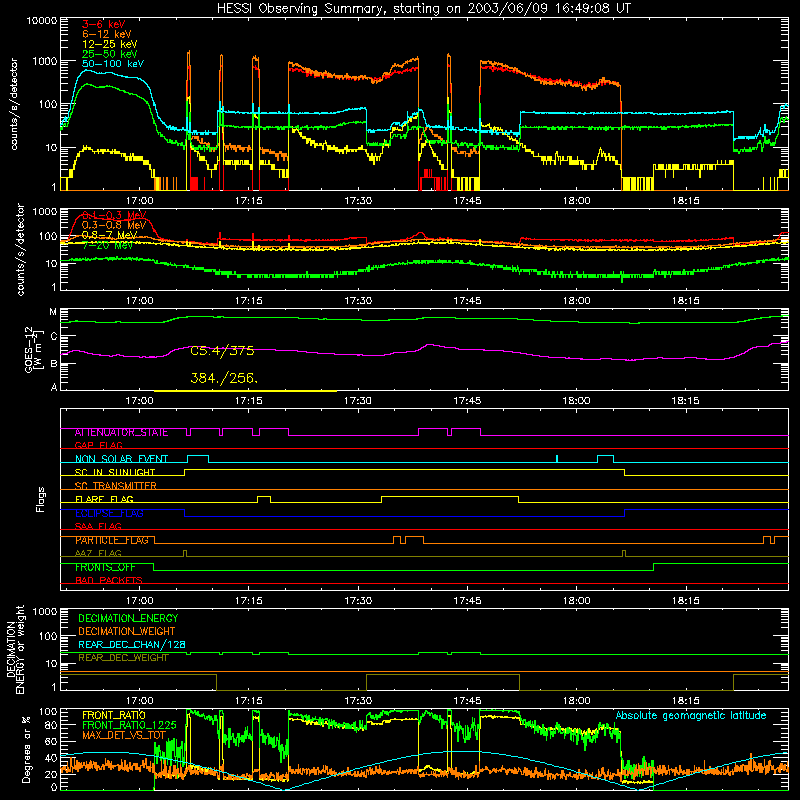Click the 18:15 tick below the top keV panel
Screen dimensions: 800x800
point(685,201)
